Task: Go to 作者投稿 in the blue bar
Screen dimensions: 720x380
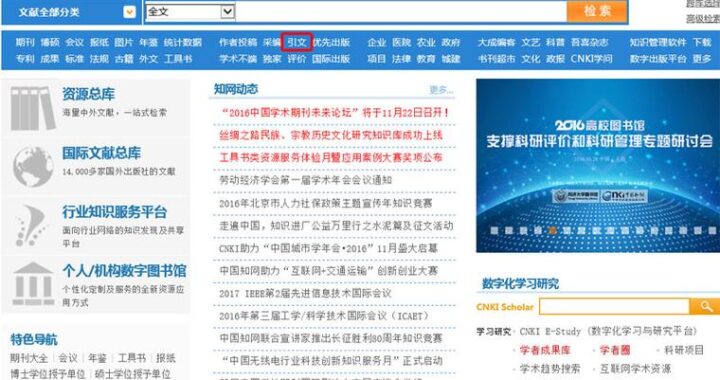Action: (238, 43)
